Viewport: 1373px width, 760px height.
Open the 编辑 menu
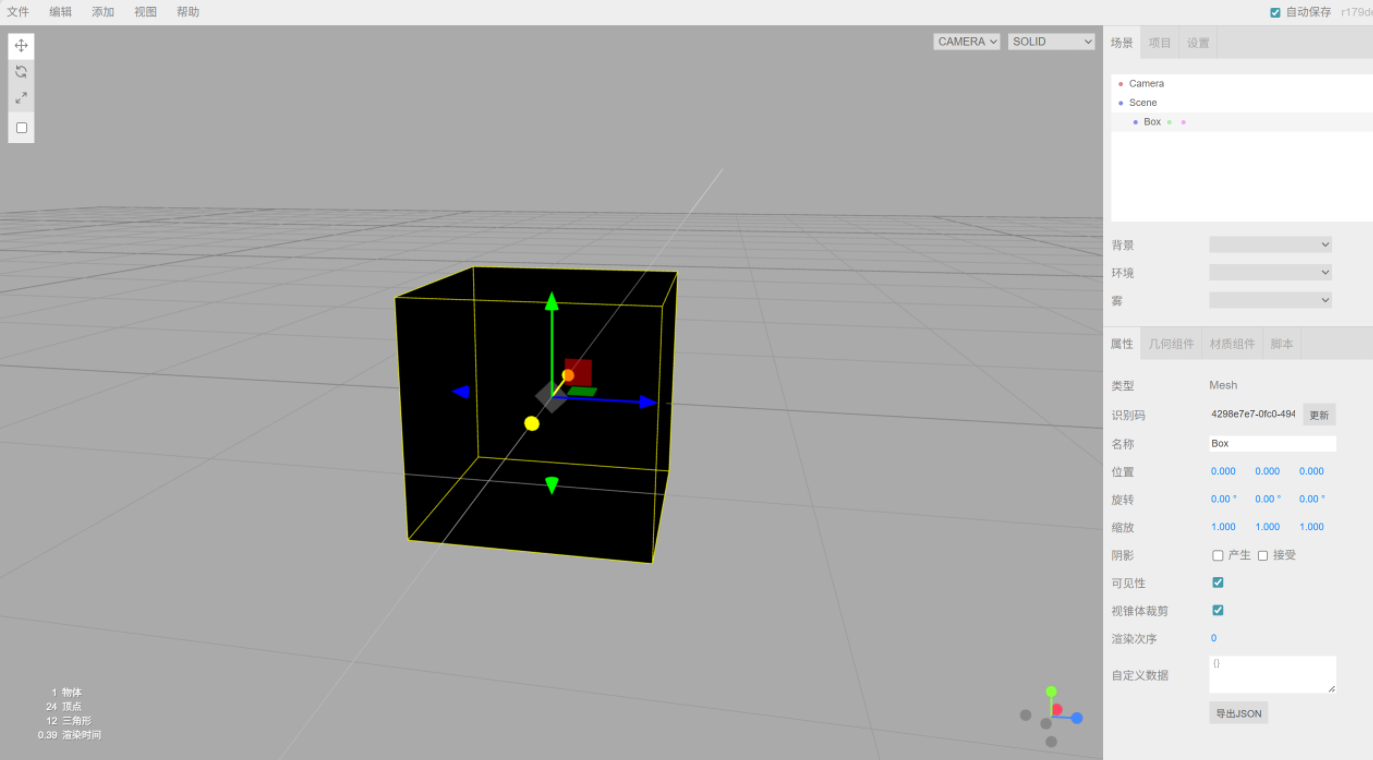(x=61, y=12)
